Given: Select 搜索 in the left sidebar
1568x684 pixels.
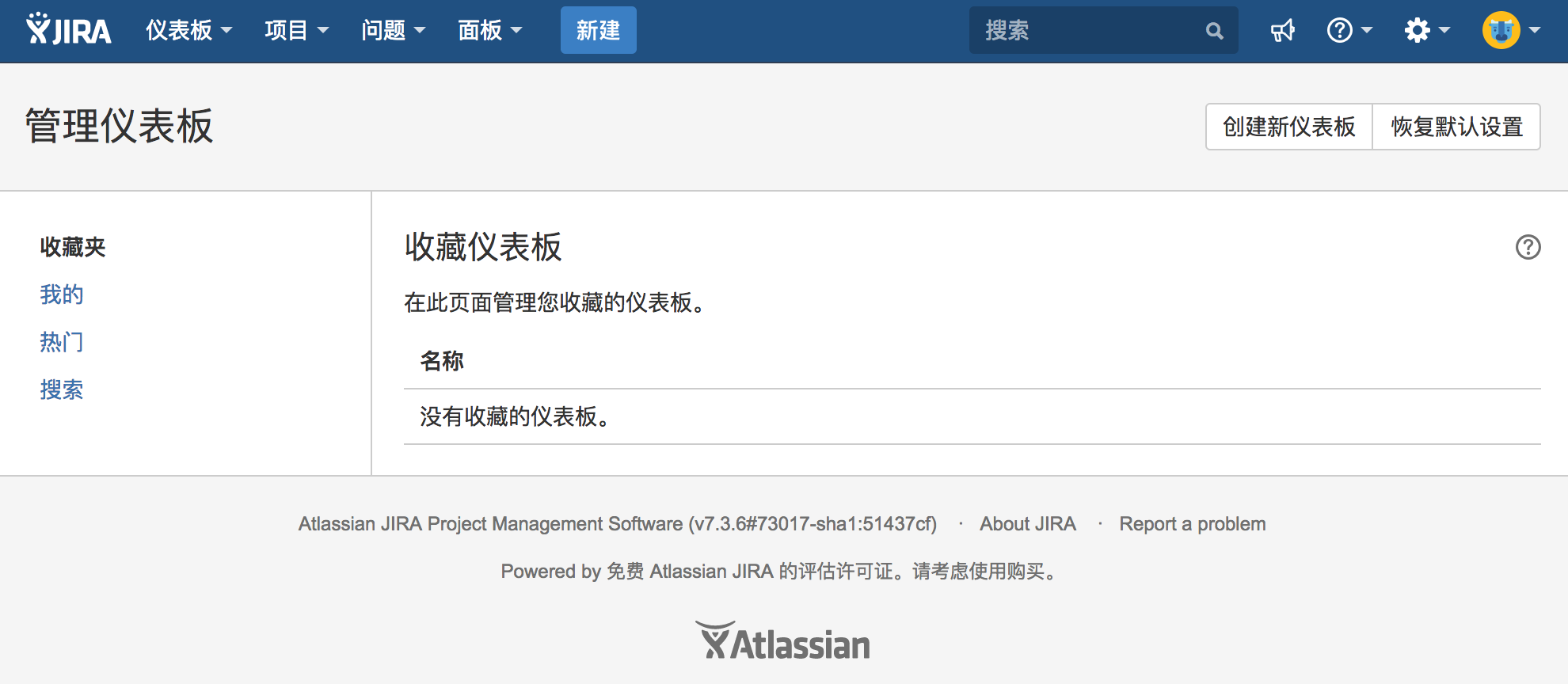Looking at the screenshot, I should click(62, 389).
